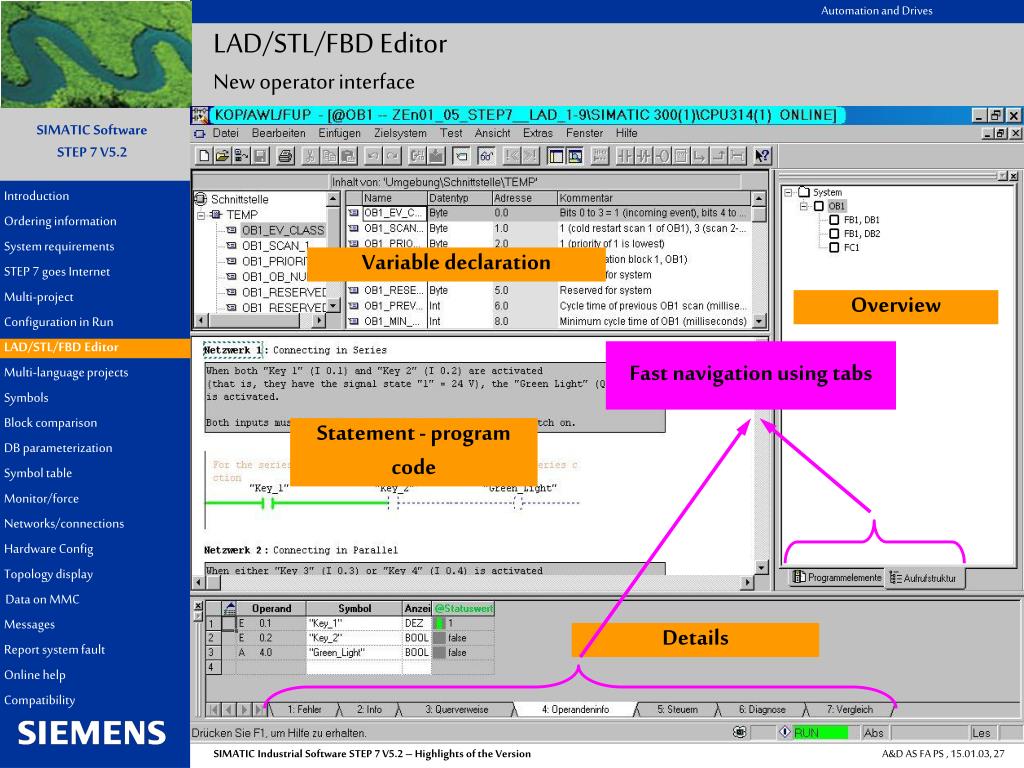Select FC1 in the overview tree
The height and width of the screenshot is (768, 1024).
coord(851,248)
